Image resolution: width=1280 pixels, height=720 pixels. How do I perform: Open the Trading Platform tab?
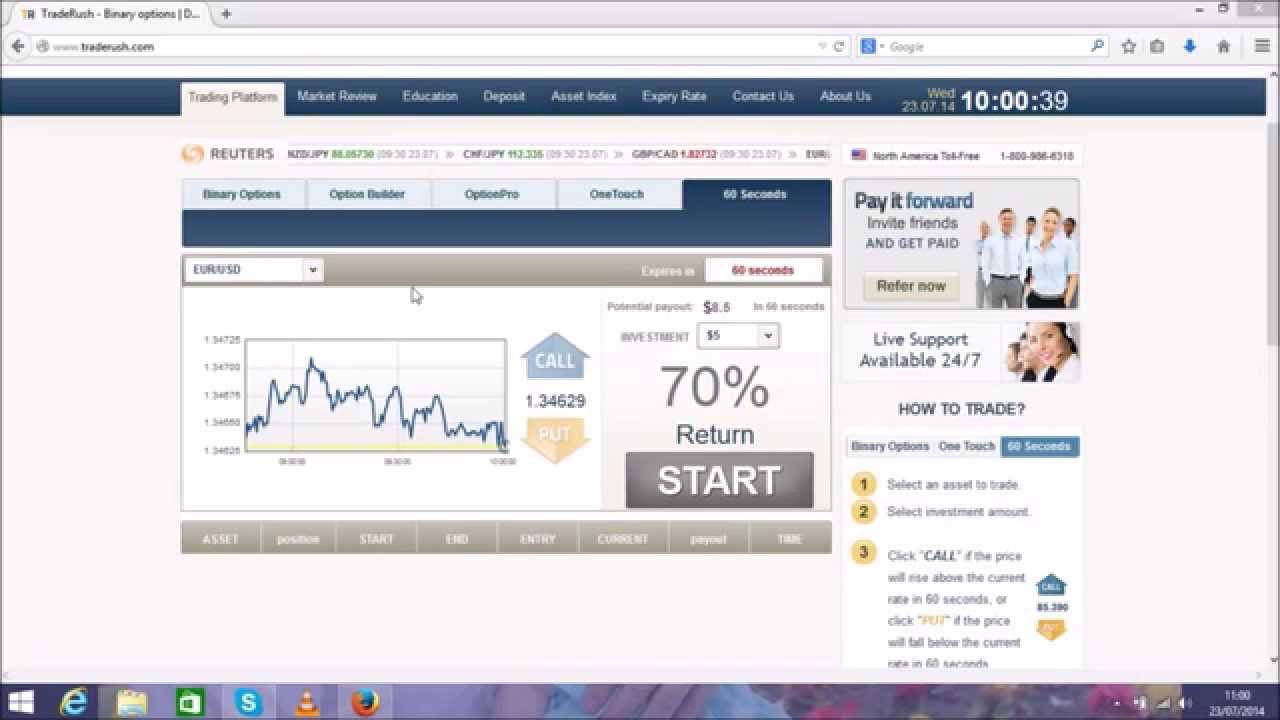(x=233, y=98)
